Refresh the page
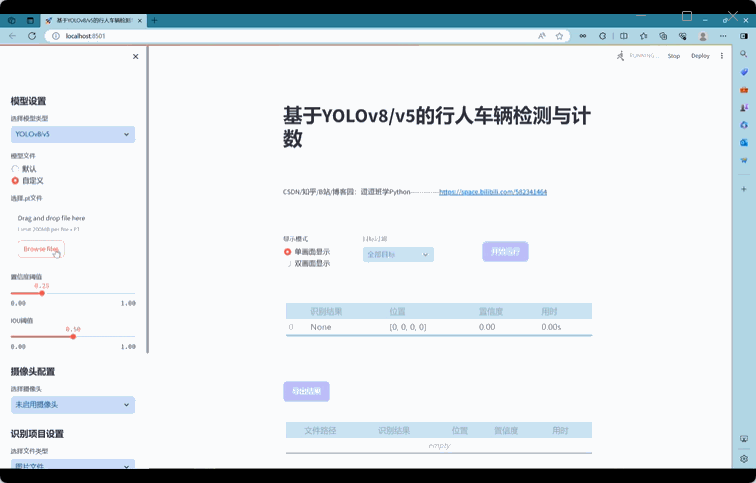The height and width of the screenshot is (483, 756). tap(32, 36)
